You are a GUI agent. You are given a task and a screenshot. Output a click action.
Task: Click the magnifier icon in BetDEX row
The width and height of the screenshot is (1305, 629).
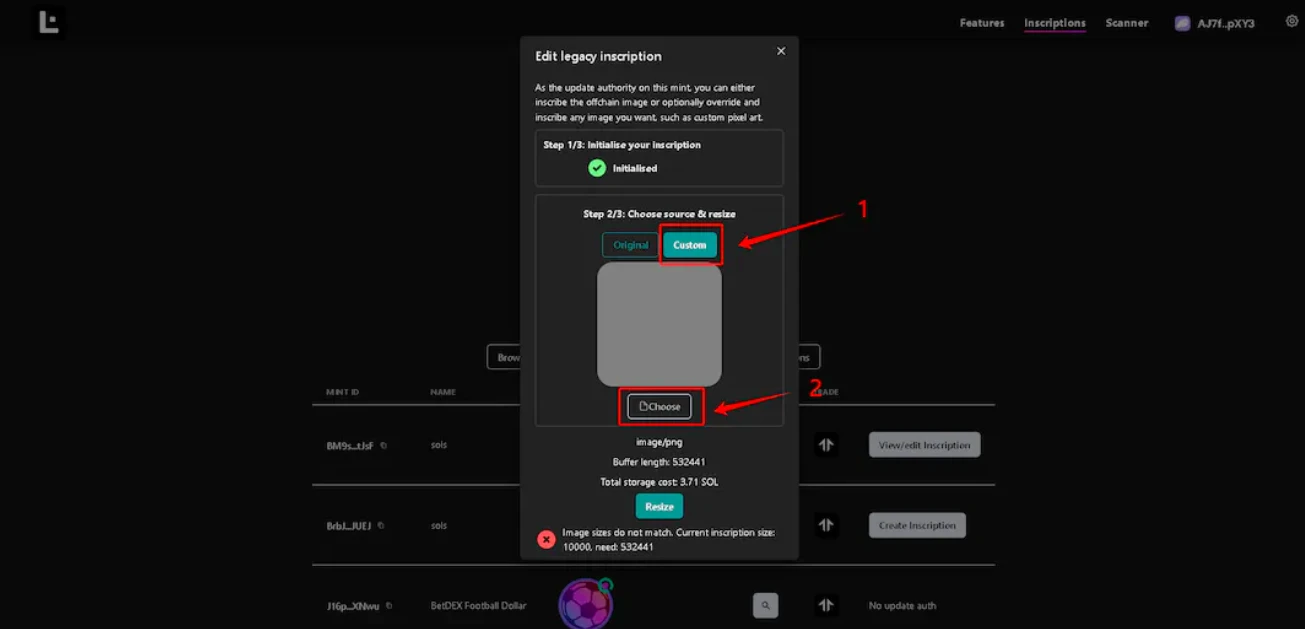pos(765,605)
